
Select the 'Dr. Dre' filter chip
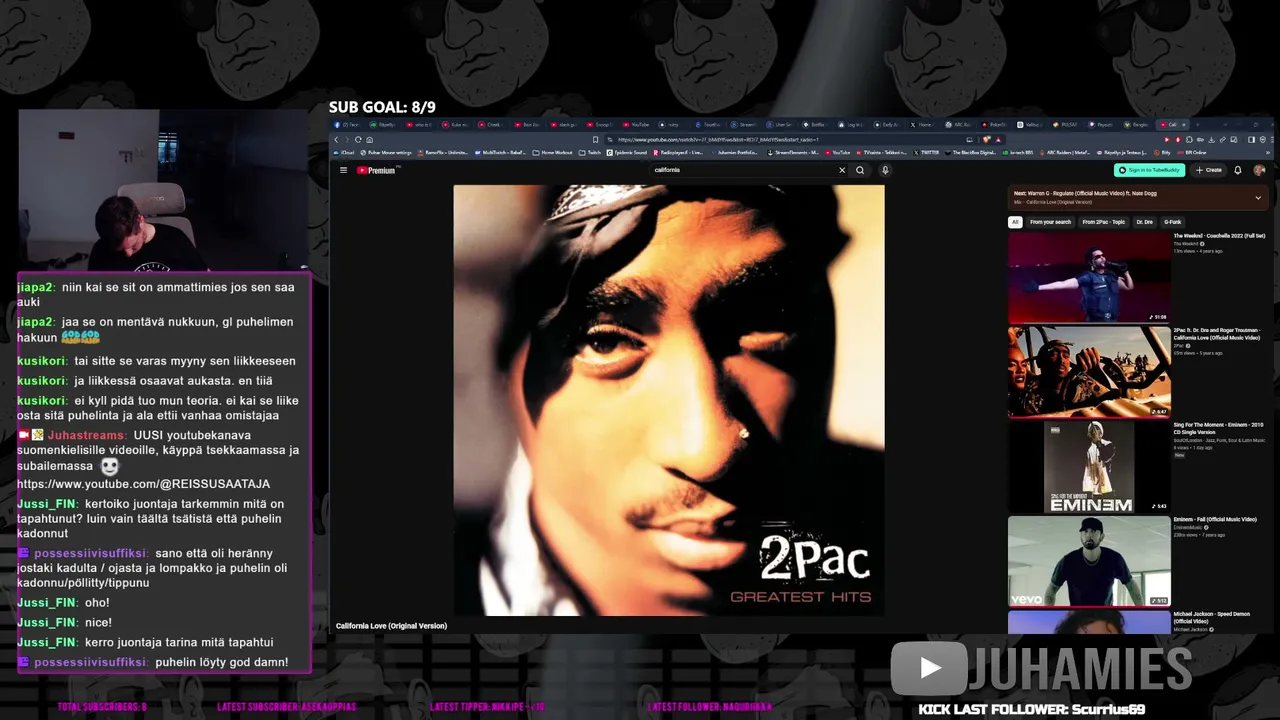(x=1145, y=222)
